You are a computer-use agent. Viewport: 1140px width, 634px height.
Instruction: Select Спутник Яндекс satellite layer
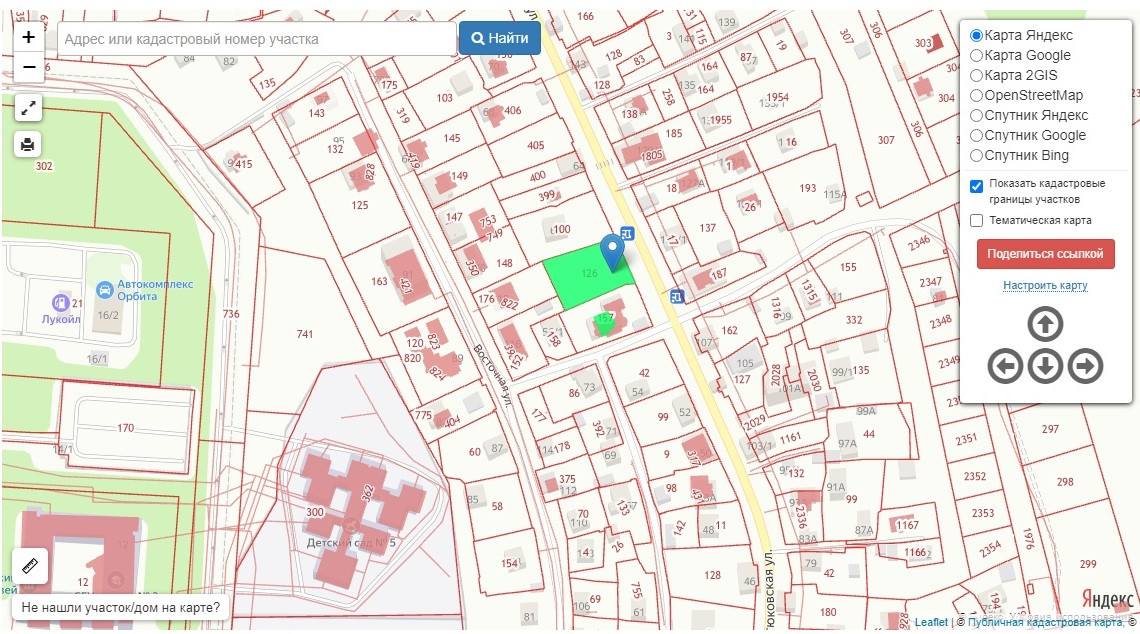pos(976,115)
